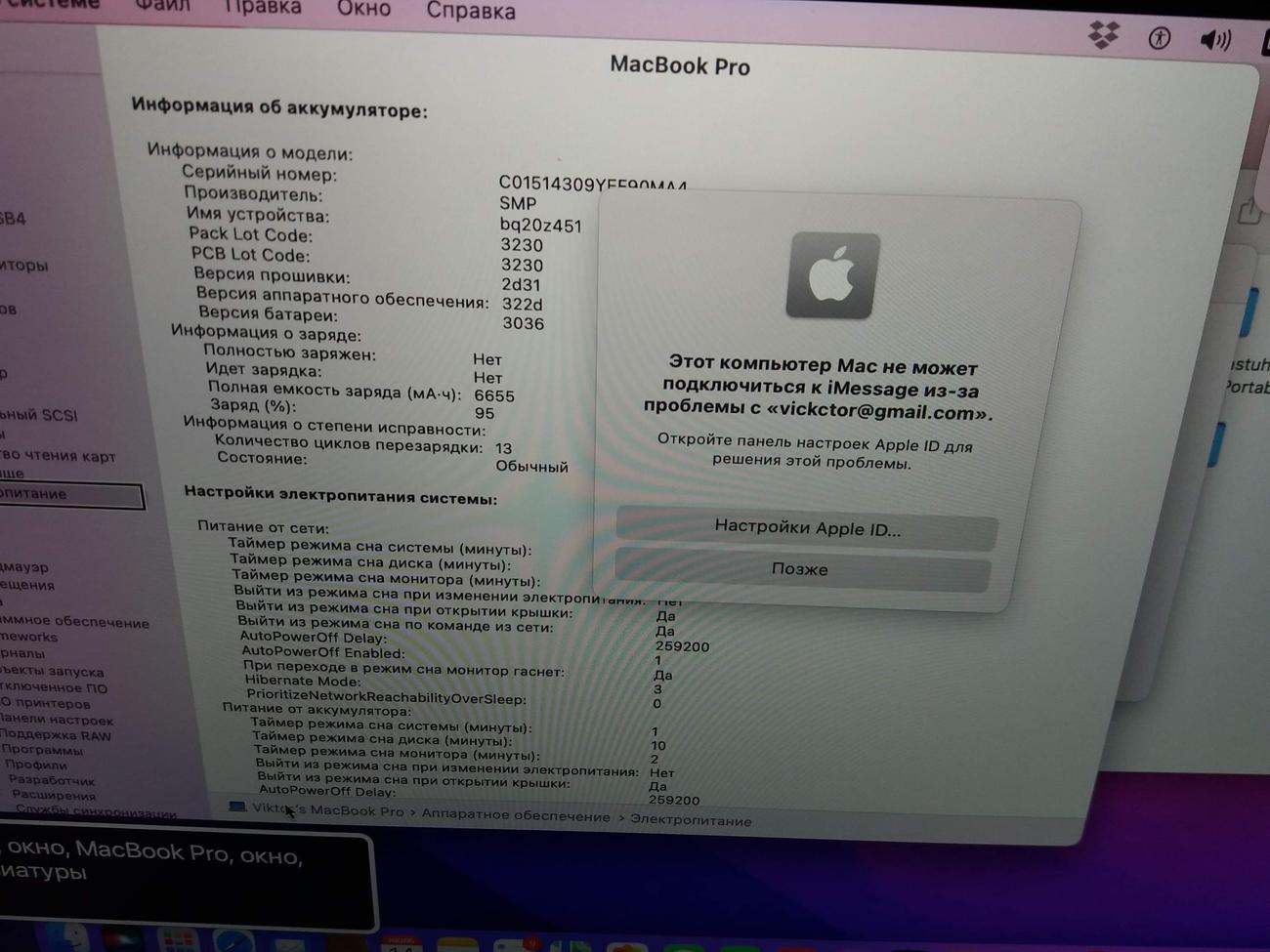This screenshot has width=1270, height=952.
Task: Click the hardware version value 322d
Action: pos(523,304)
